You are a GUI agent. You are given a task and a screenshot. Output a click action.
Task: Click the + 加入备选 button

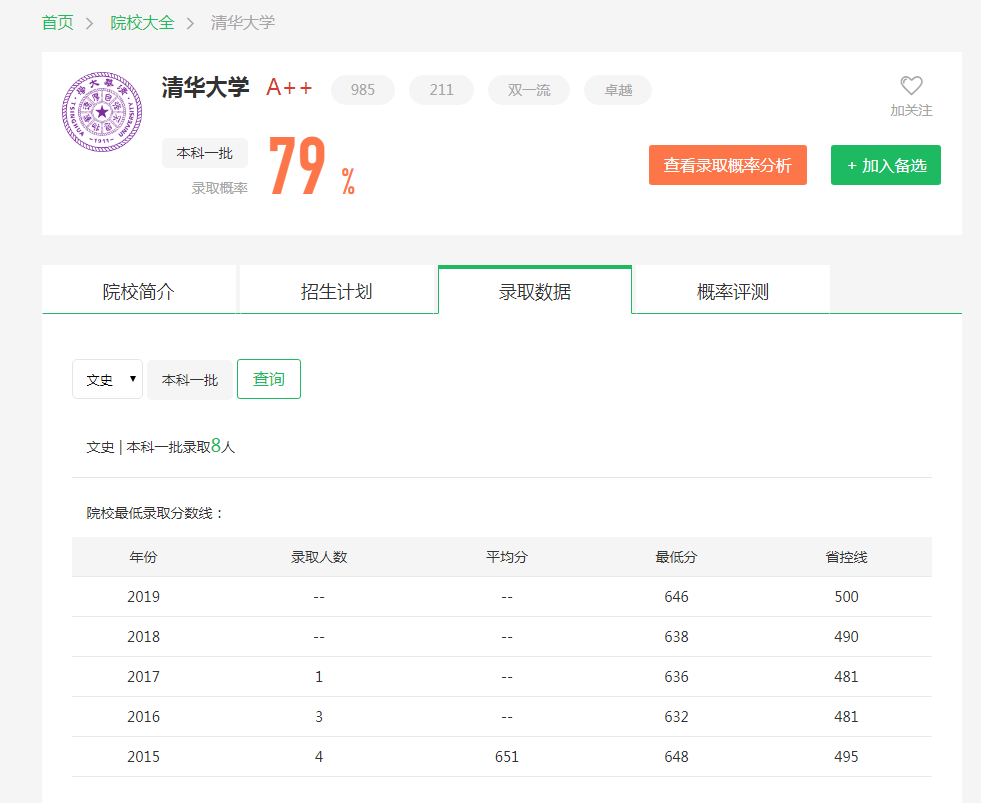tap(886, 165)
